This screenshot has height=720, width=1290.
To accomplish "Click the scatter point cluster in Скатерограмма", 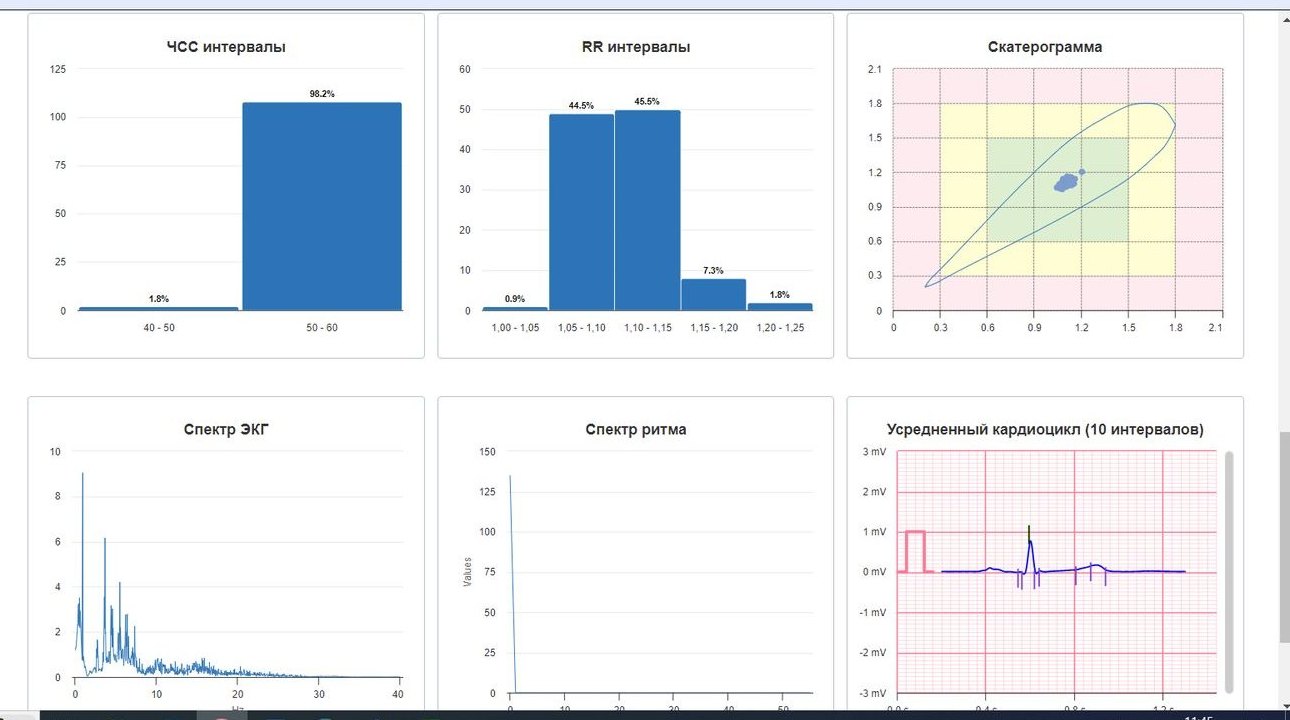I will click(x=1066, y=182).
